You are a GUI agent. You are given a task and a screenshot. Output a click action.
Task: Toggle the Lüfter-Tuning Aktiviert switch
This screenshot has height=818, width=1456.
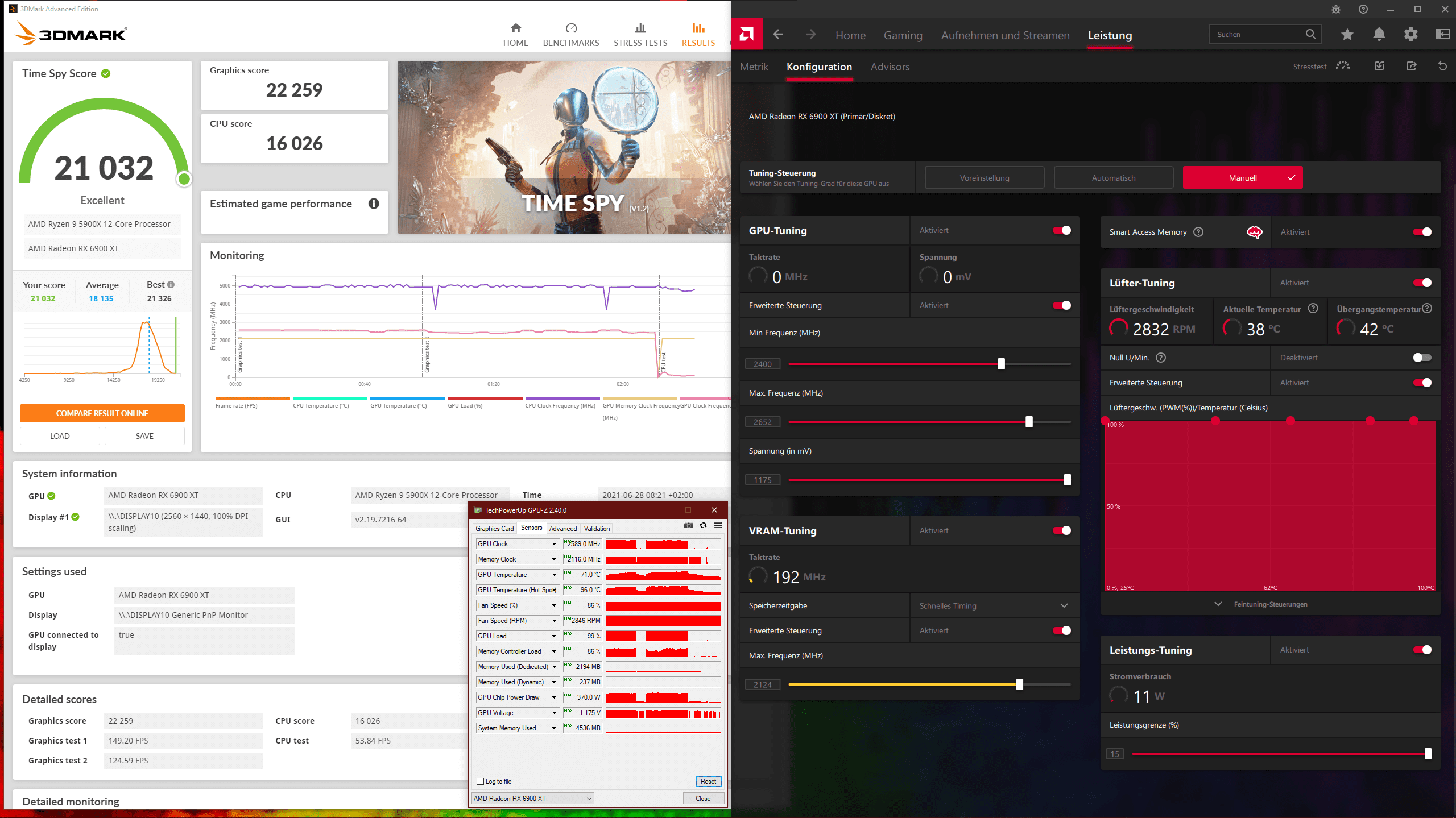tap(1422, 283)
